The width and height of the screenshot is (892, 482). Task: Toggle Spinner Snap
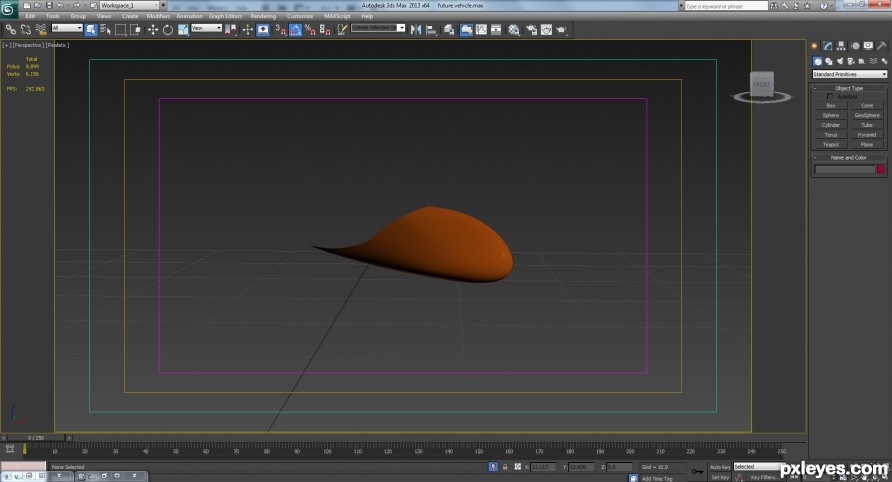point(325,30)
